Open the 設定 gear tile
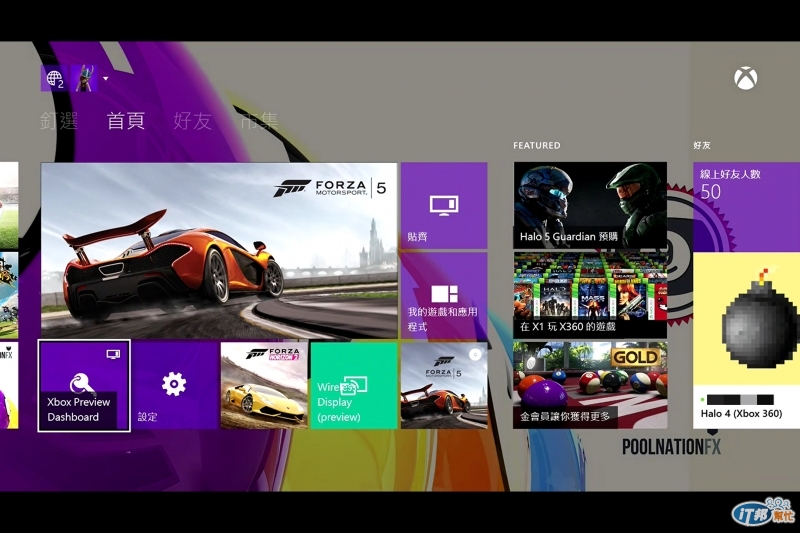Screen dimensions: 800x533 point(174,386)
